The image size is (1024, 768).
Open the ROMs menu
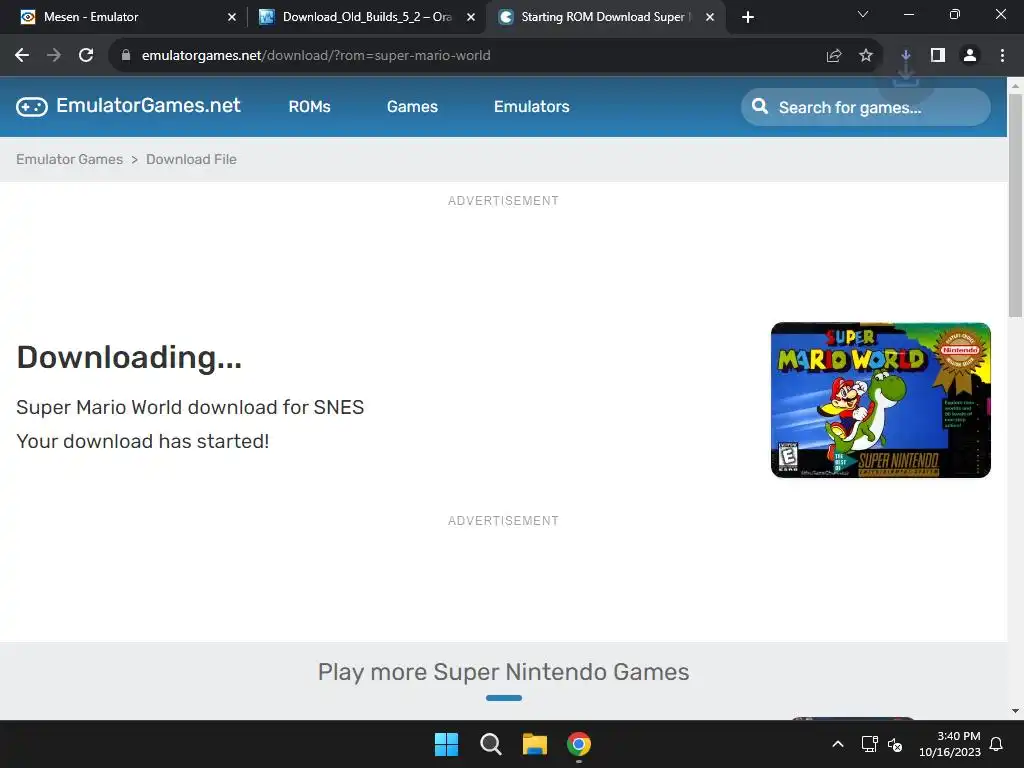pyautogui.click(x=310, y=106)
